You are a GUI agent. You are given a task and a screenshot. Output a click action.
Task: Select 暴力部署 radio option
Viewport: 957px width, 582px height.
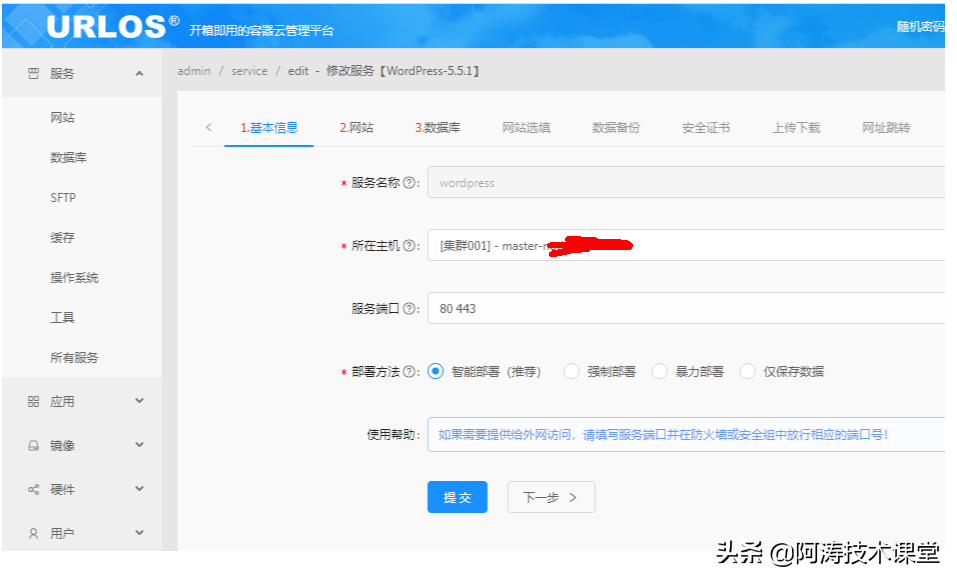coord(659,371)
